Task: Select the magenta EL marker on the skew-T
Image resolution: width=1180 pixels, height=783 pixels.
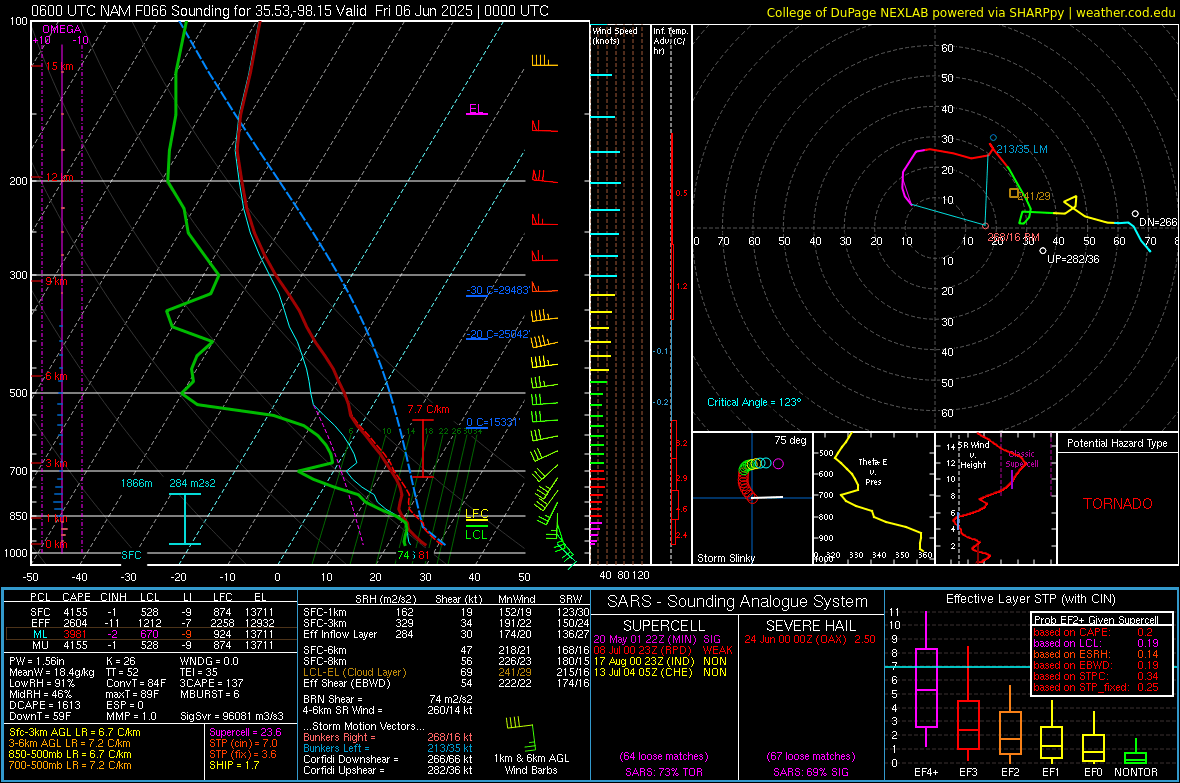Action: (476, 109)
